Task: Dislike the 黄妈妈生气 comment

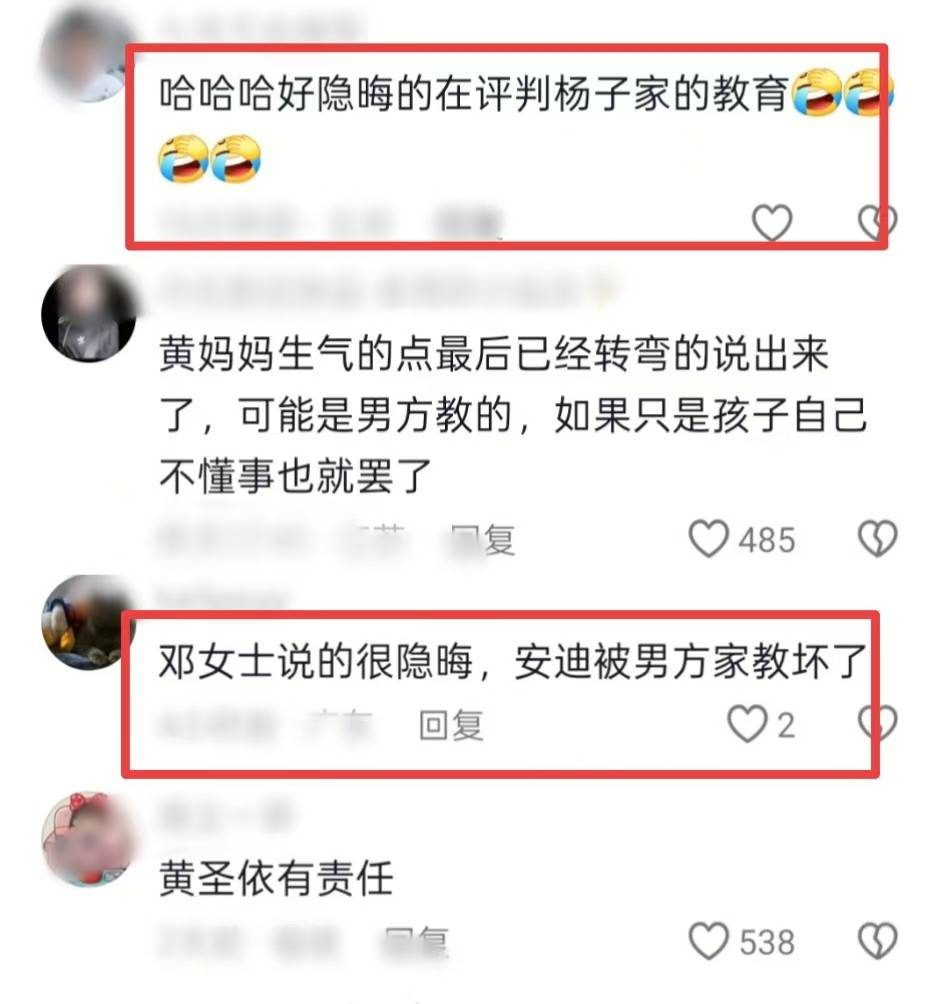Action: tap(877, 538)
